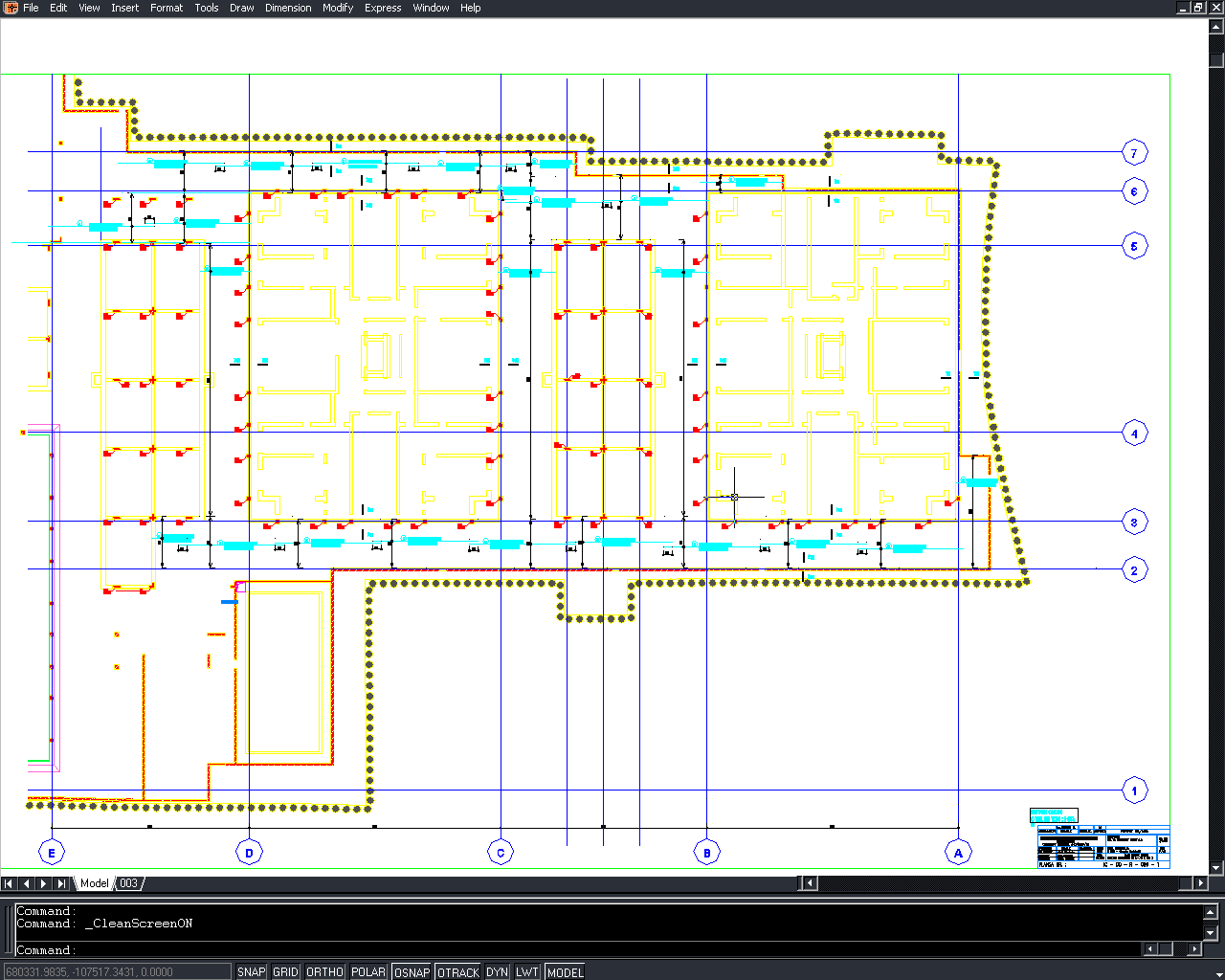Screen dimensions: 1225x980
Task: Select grid bubble A
Action: (958, 853)
